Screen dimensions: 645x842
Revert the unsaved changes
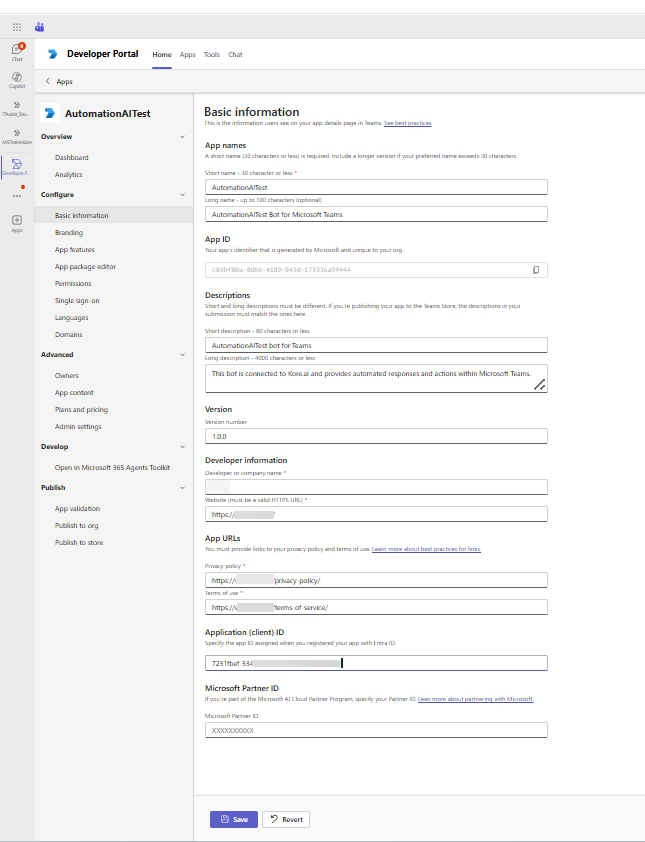click(x=286, y=819)
